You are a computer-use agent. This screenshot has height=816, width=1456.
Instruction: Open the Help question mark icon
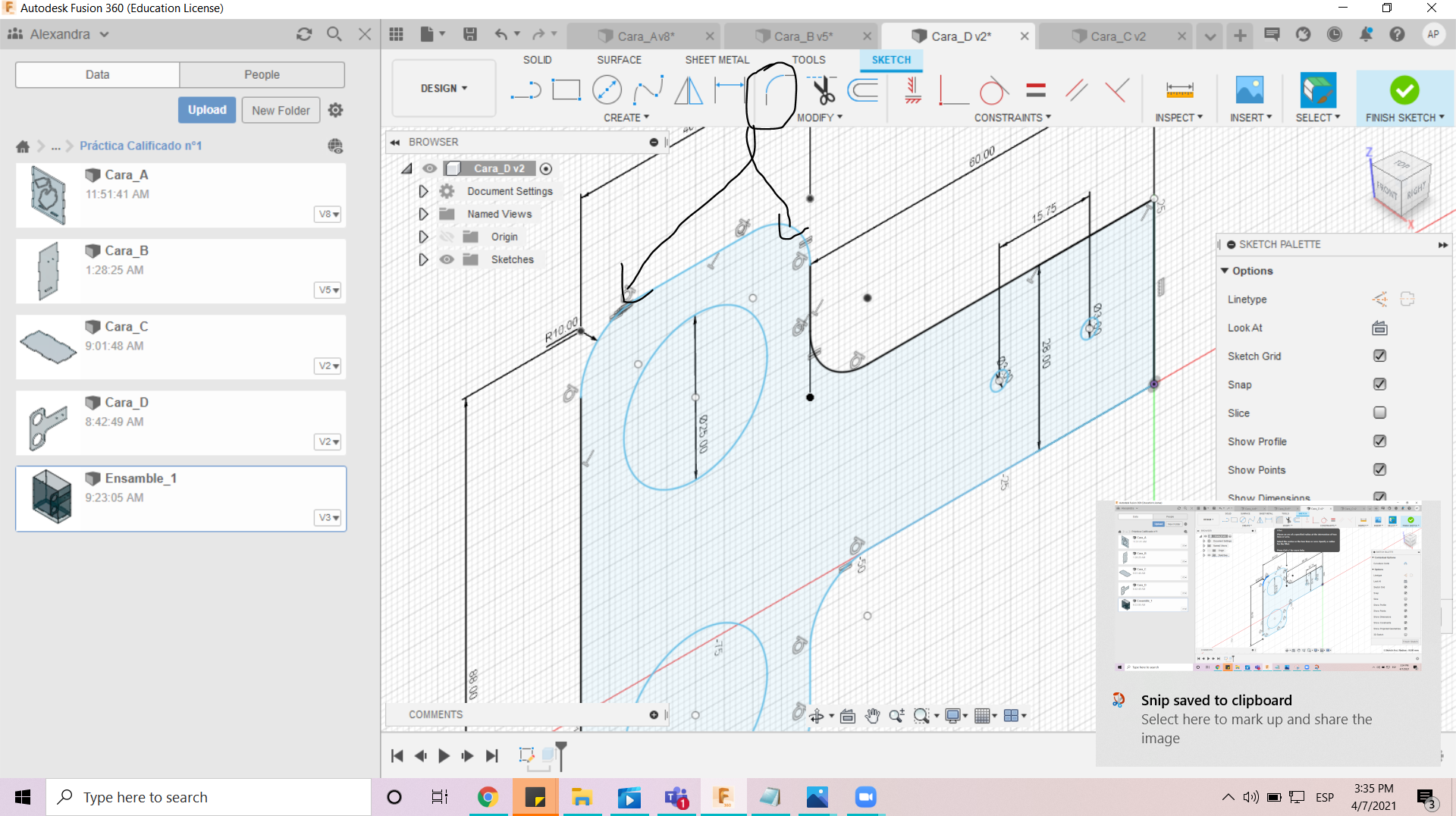click(1397, 34)
